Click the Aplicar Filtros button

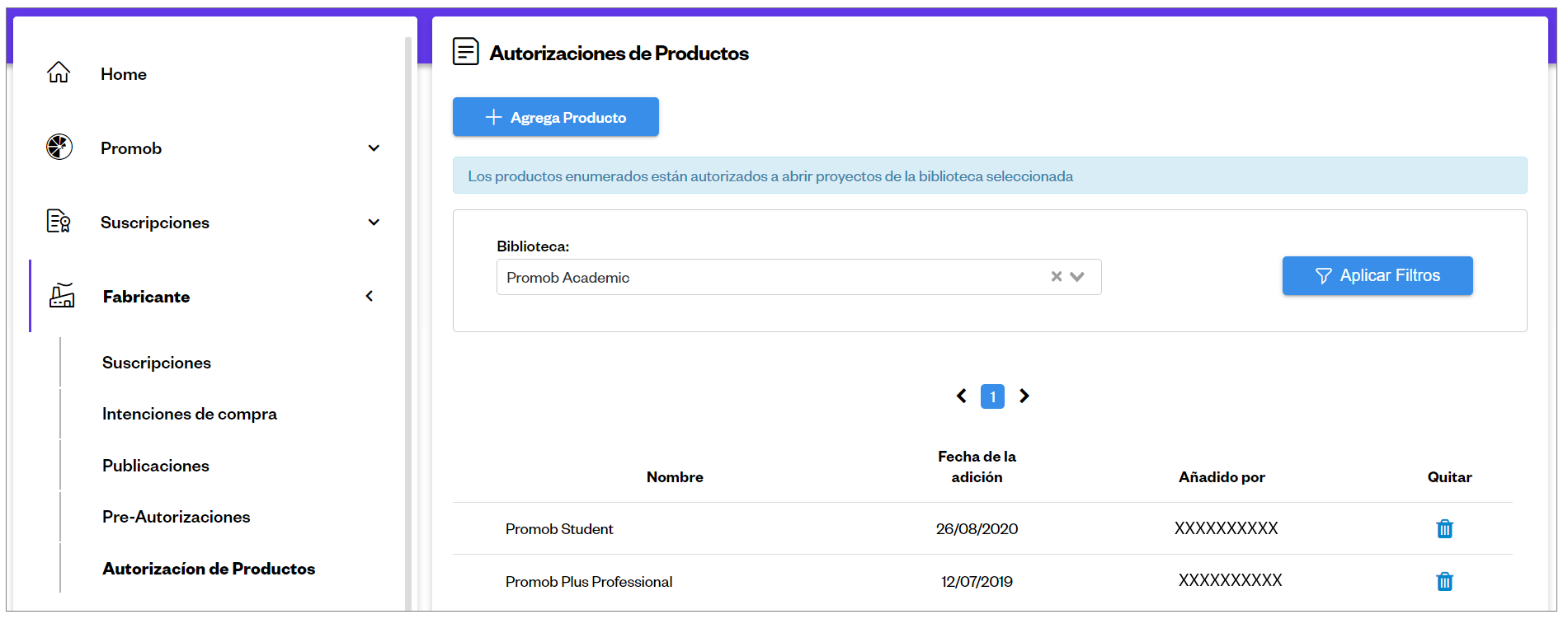click(1377, 275)
